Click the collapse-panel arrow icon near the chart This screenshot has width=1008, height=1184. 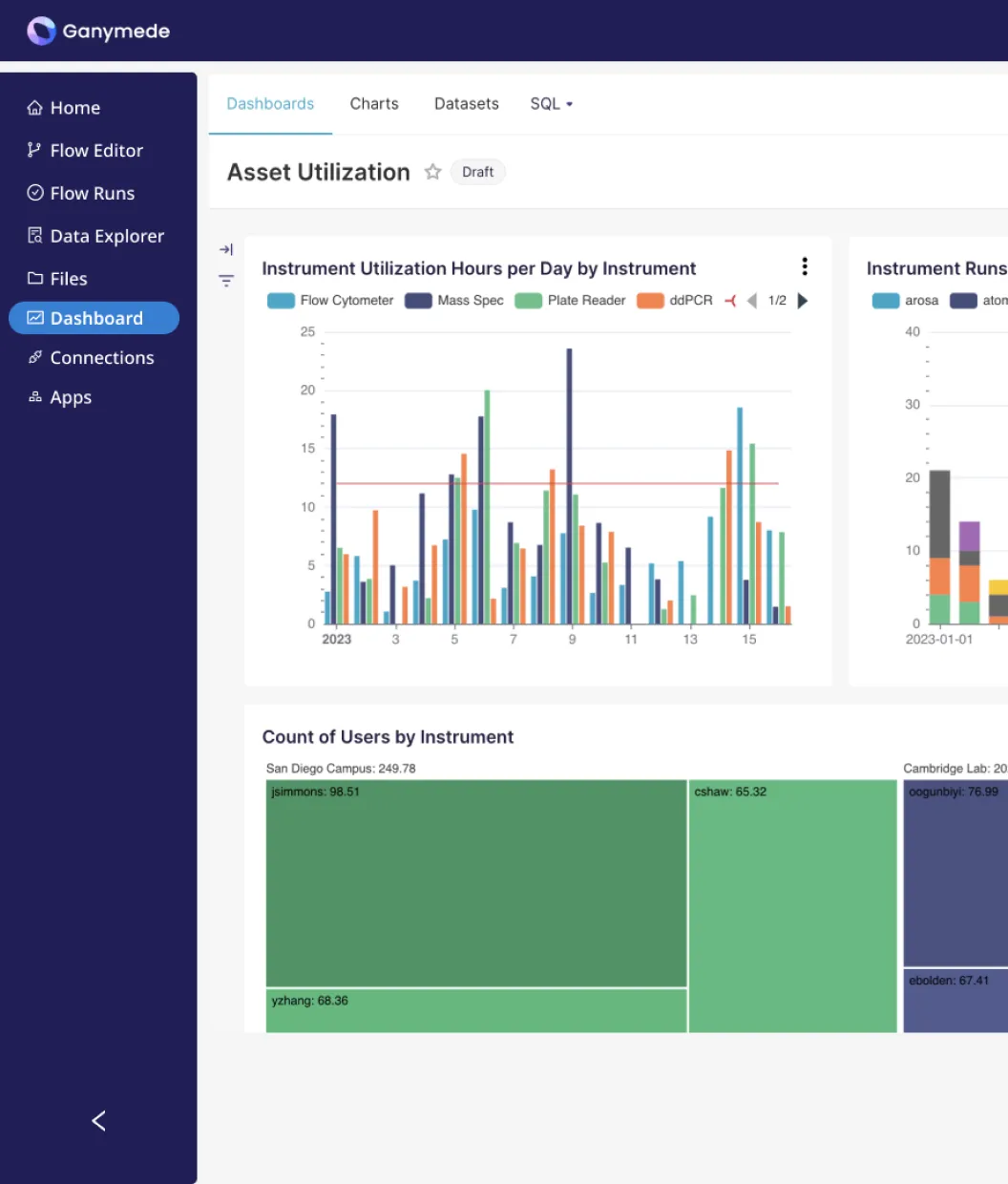225,249
